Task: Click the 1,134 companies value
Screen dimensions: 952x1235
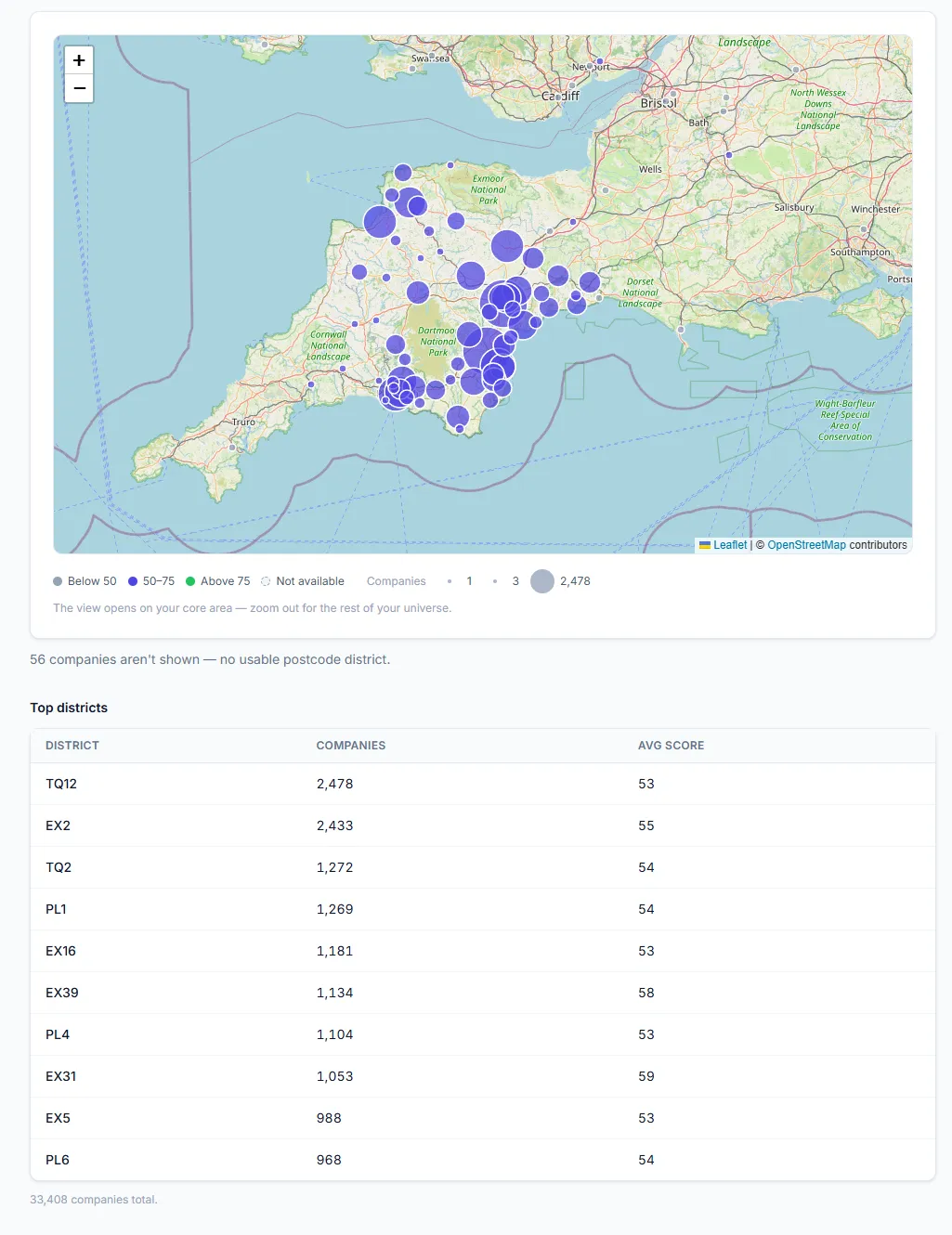Action: 335,993
